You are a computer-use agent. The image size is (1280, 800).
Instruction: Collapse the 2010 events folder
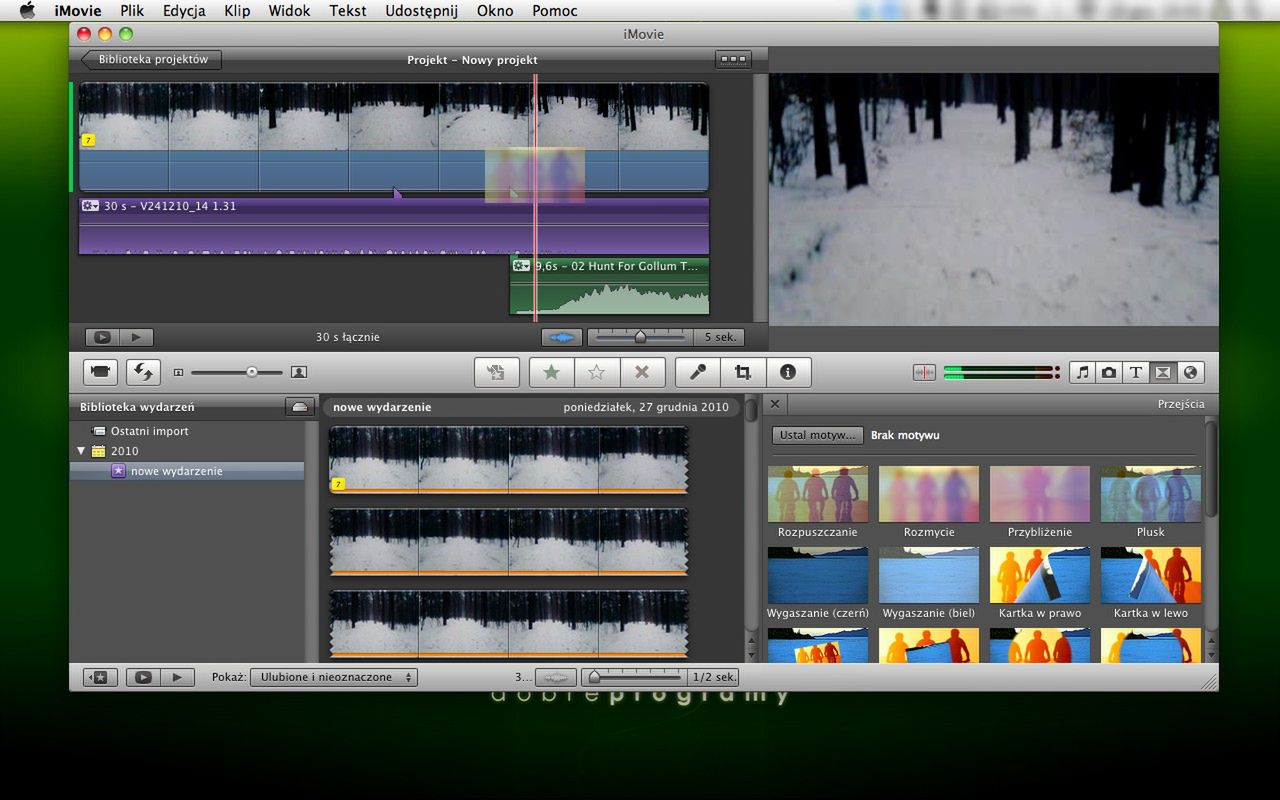pos(81,451)
